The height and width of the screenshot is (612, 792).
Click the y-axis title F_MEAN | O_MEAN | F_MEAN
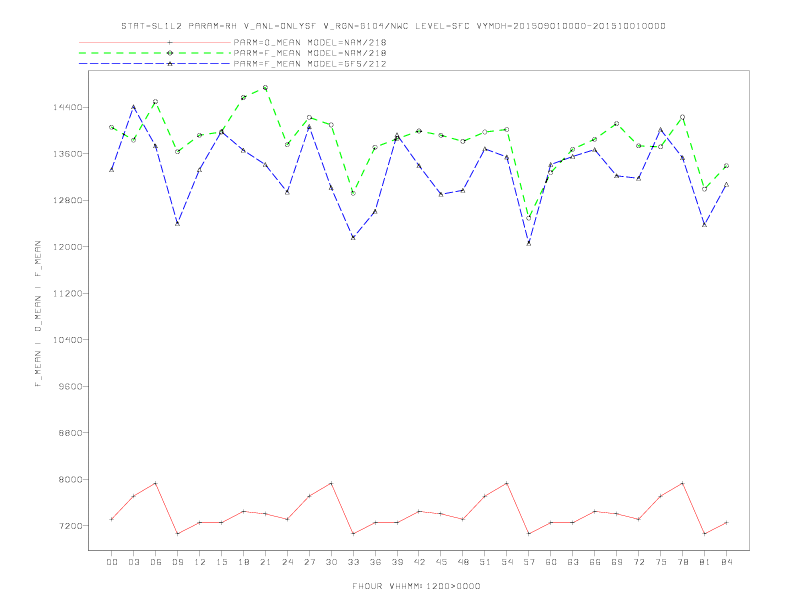click(x=38, y=314)
